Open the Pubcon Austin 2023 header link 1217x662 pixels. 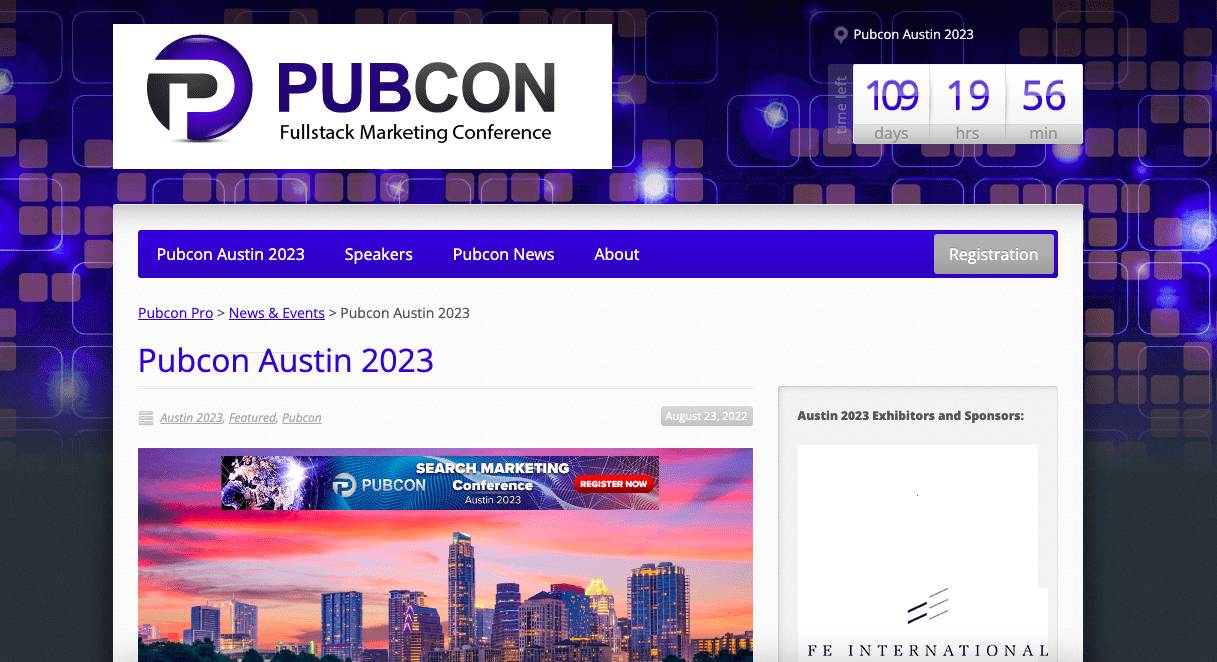(913, 34)
